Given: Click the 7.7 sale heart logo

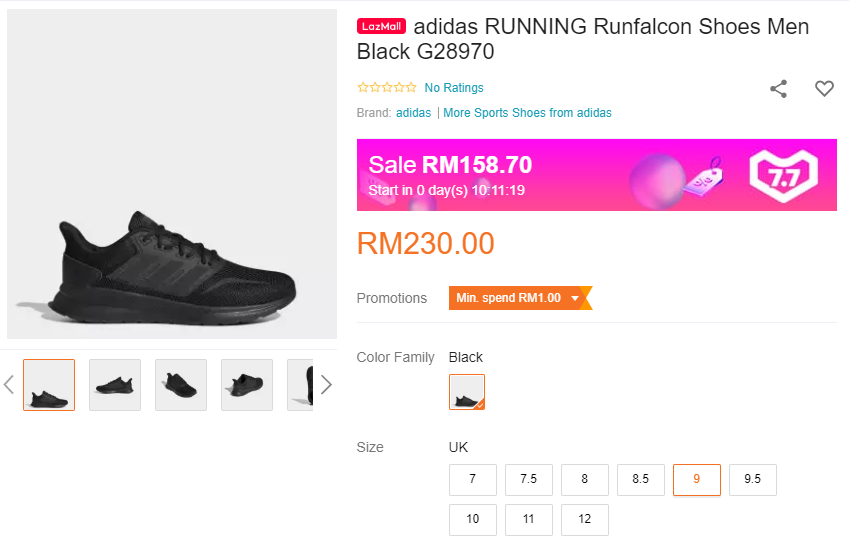Looking at the screenshot, I should tap(784, 174).
